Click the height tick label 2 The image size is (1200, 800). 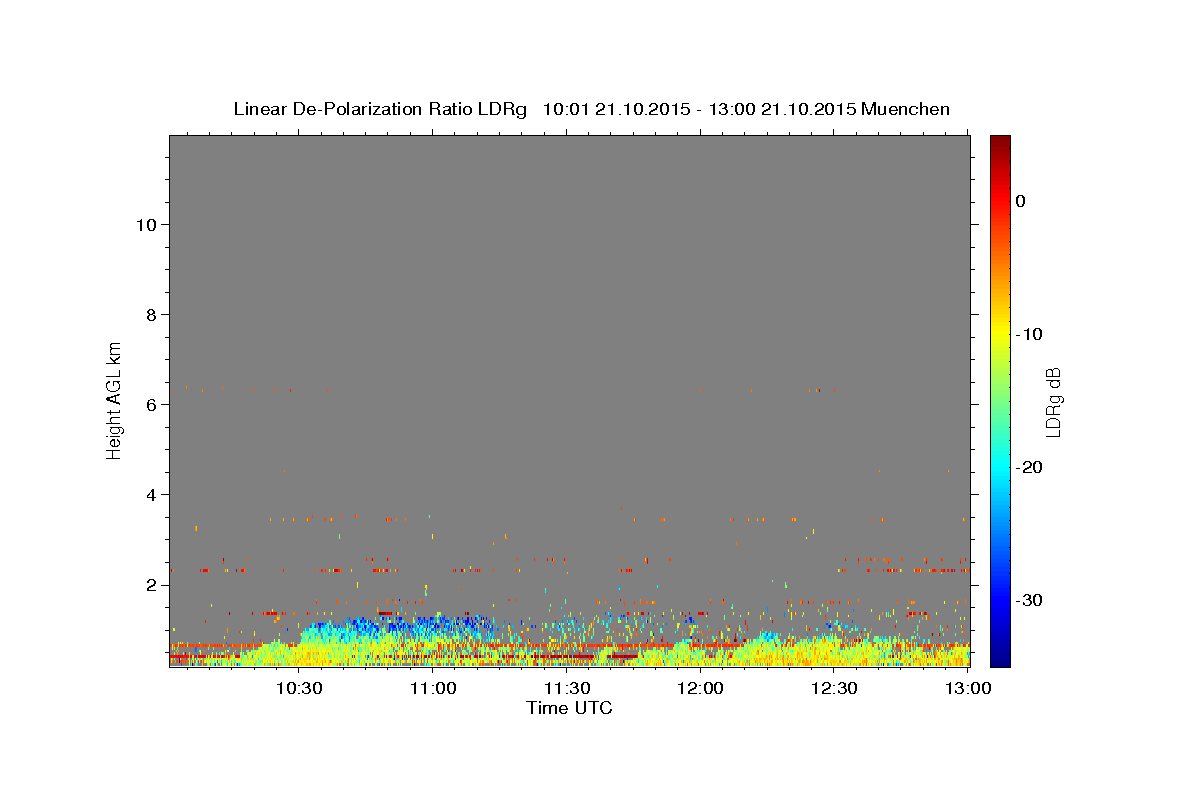point(151,585)
